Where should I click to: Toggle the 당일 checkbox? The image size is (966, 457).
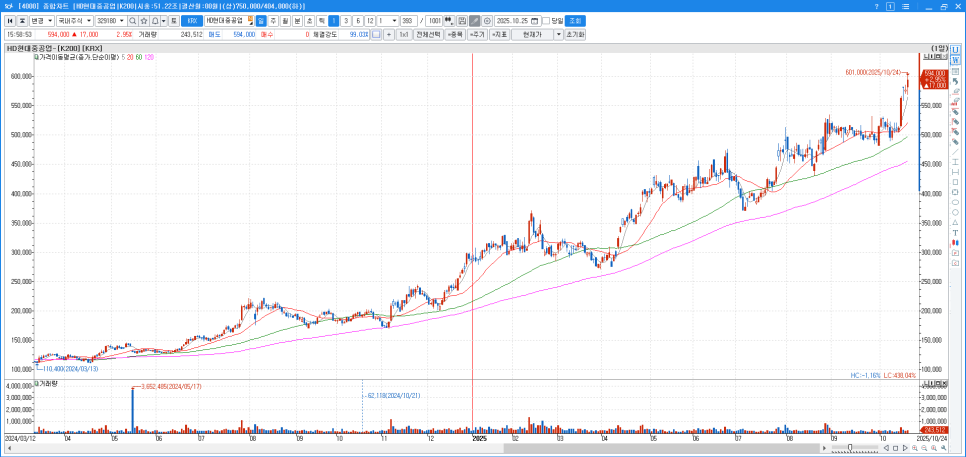546,20
